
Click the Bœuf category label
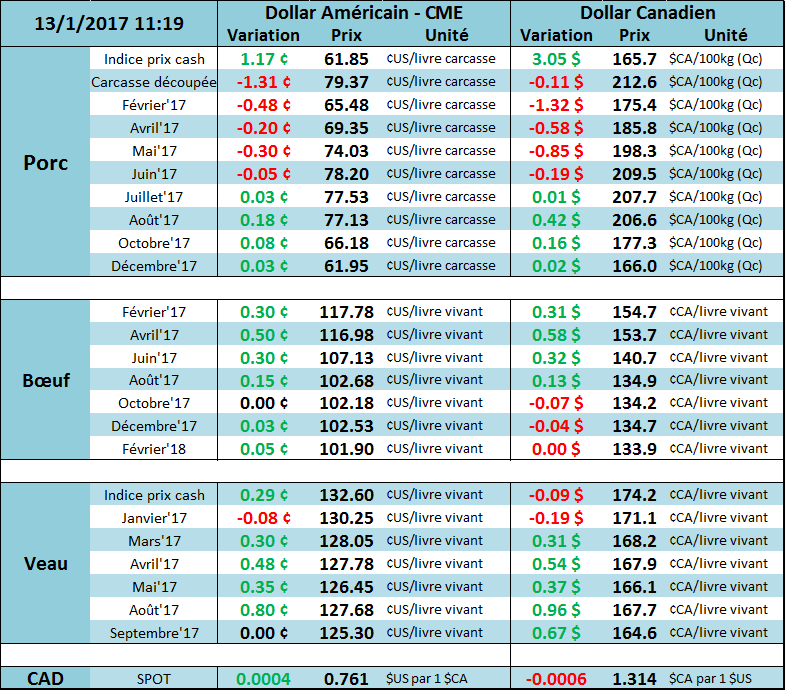click(45, 380)
